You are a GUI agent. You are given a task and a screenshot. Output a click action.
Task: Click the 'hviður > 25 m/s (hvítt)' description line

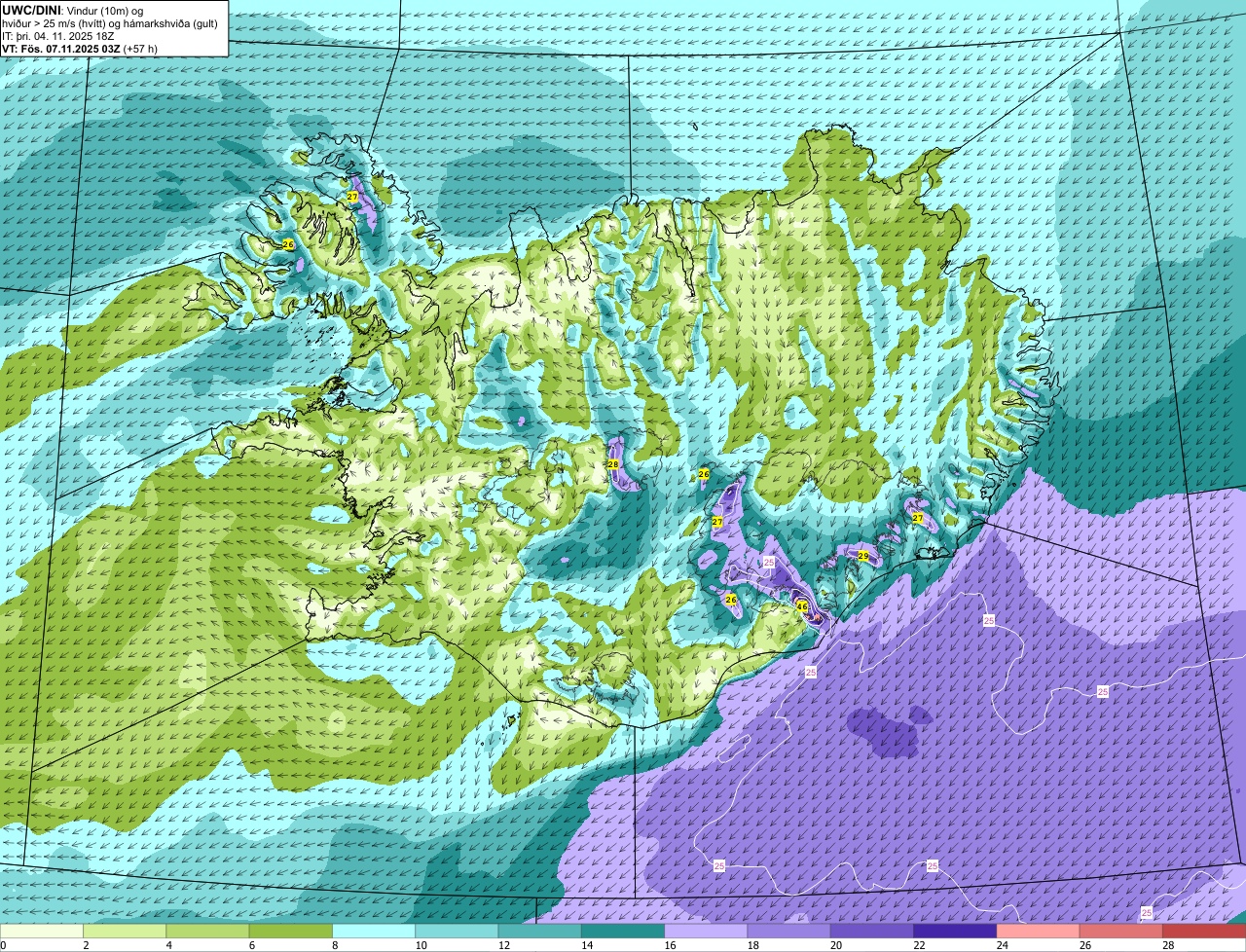click(110, 23)
